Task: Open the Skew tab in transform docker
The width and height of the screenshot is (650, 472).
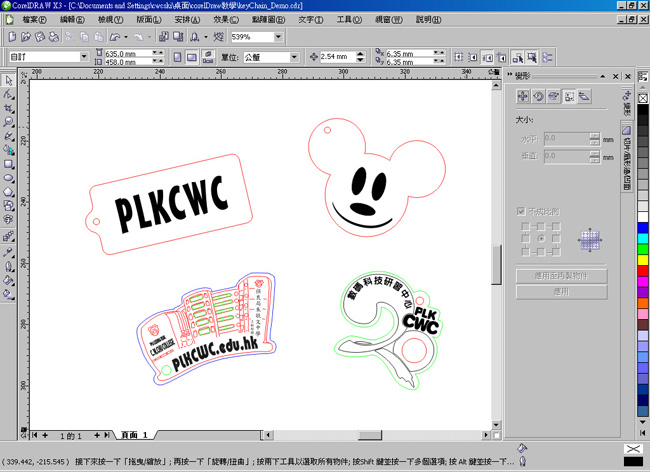Action: [584, 96]
